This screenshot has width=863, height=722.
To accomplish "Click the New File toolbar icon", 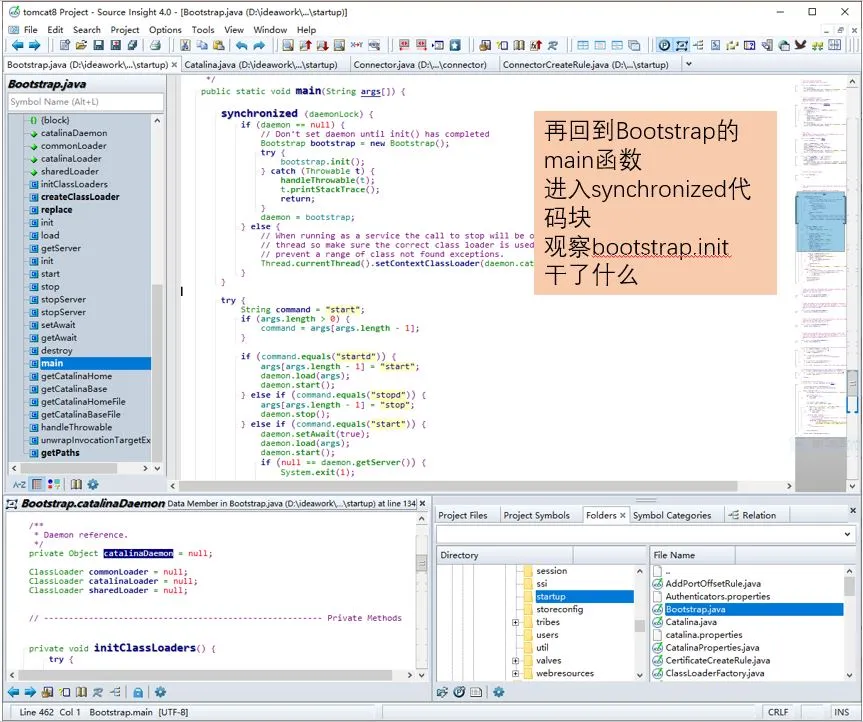I will click(x=64, y=45).
